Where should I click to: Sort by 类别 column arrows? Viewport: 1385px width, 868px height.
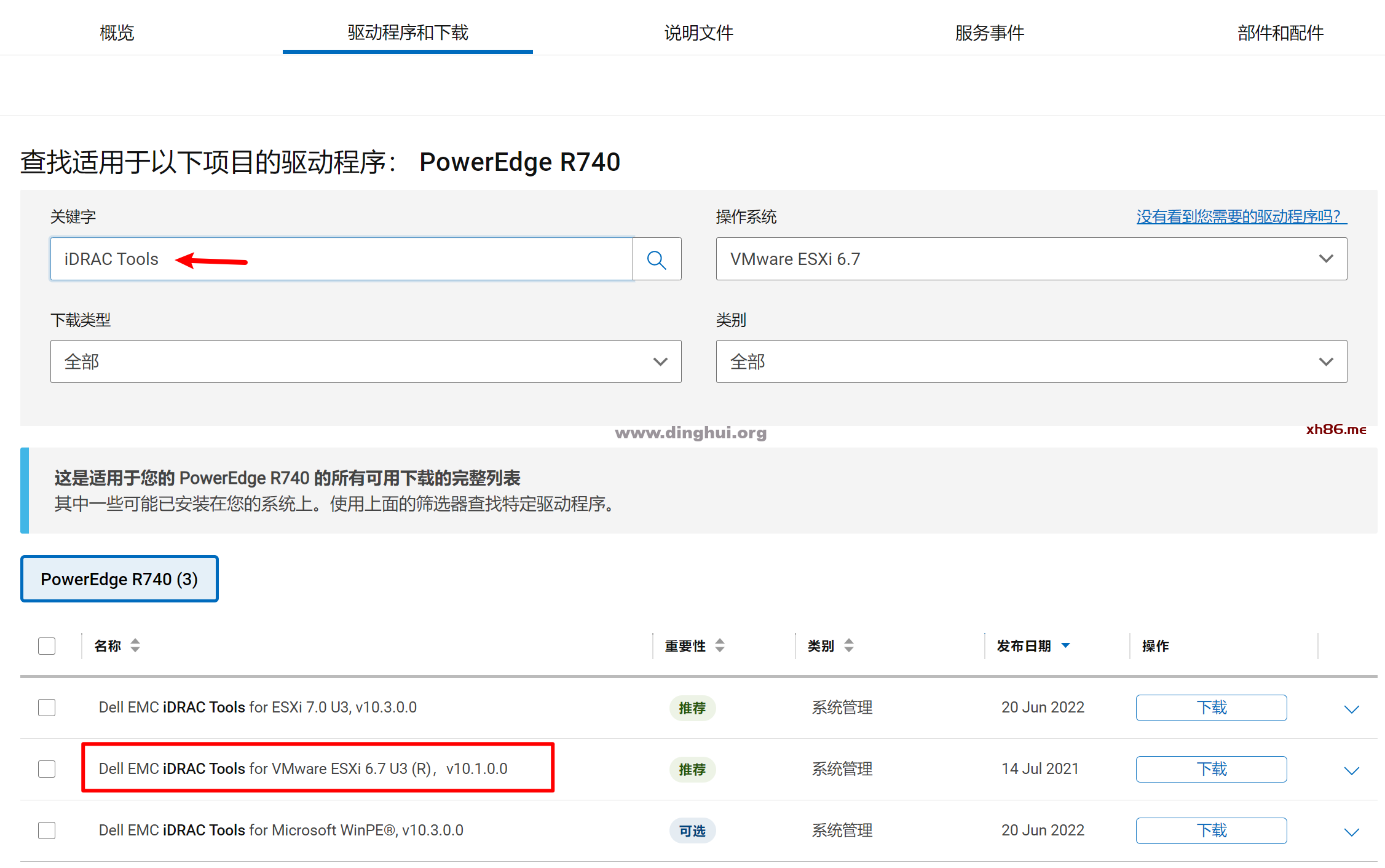pos(849,645)
